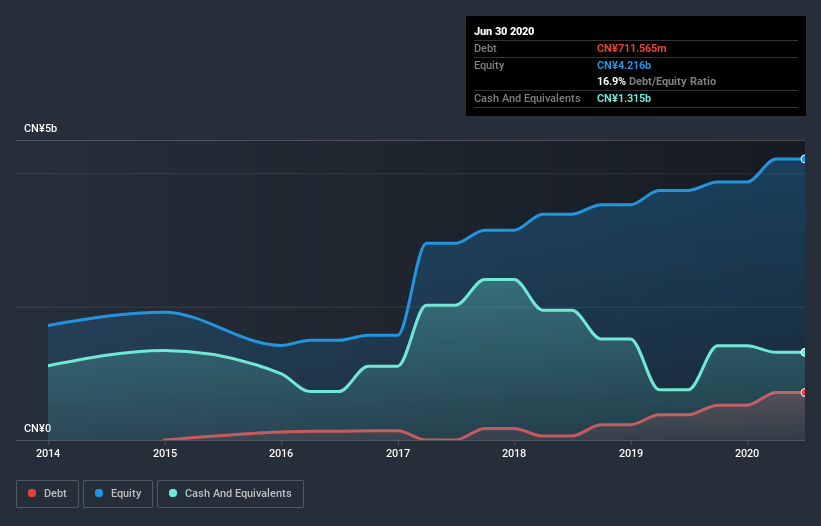This screenshot has height=526, width=821.
Task: Click the 2020 x-axis label
Action: (x=747, y=453)
